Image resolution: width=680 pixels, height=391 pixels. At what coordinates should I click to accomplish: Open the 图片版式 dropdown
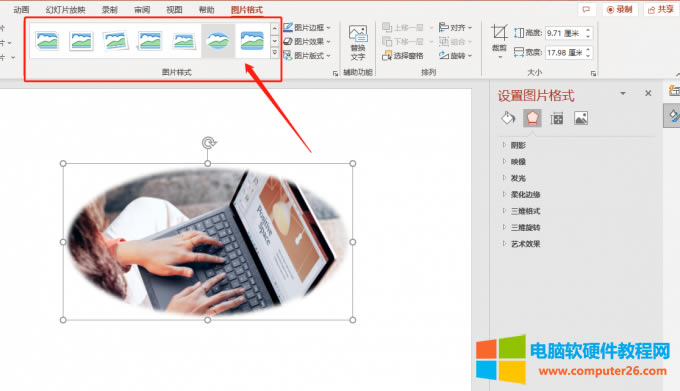pyautogui.click(x=307, y=55)
